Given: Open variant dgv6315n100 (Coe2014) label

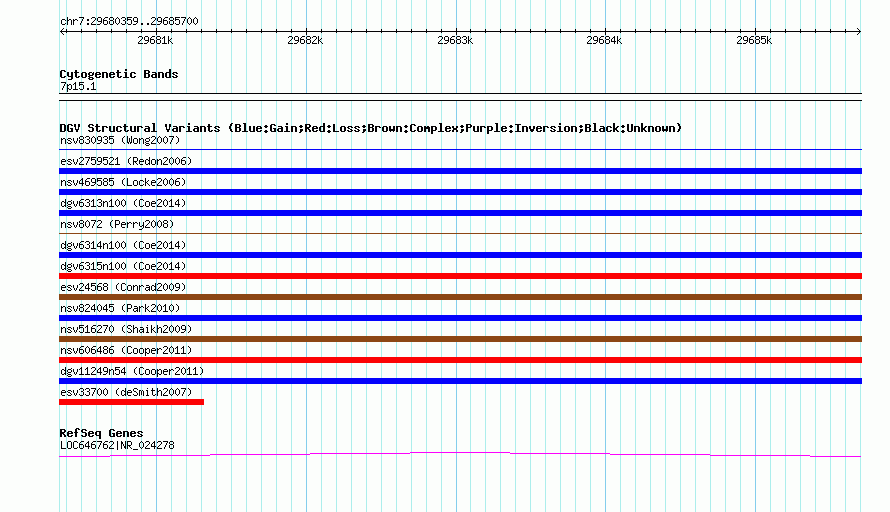Looking at the screenshot, I should 123,266.
